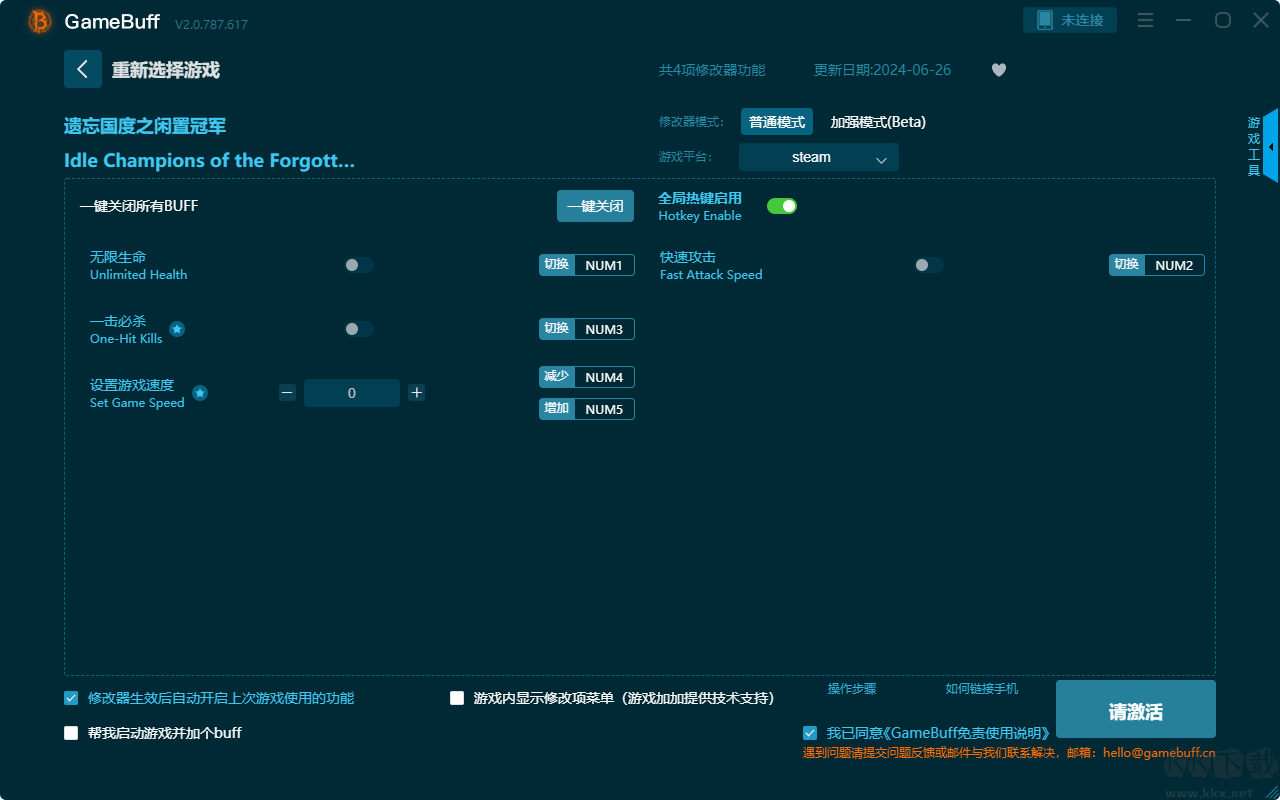Check the 游戏内显示修改项菜单 checkbox
Screen dimensions: 1280x800
pos(457,698)
